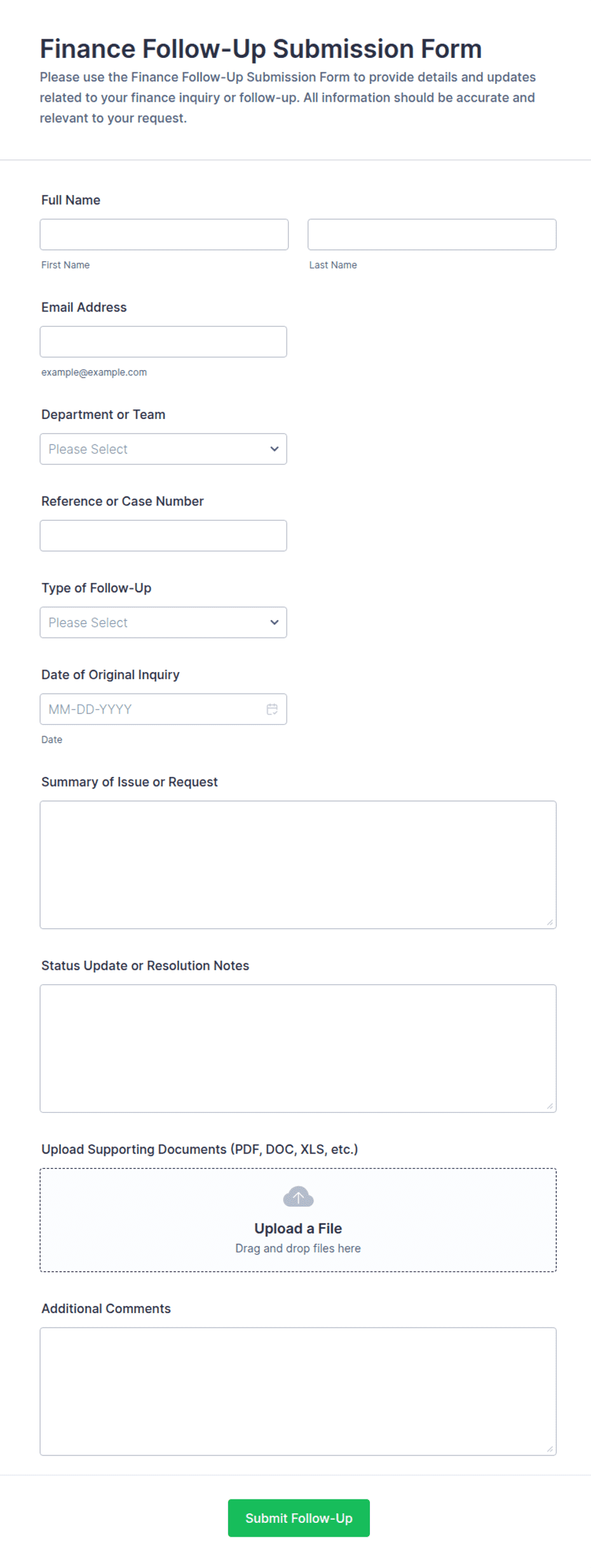Click the Status Update textarea resize handle
The height and width of the screenshot is (1568, 591).
click(550, 1106)
